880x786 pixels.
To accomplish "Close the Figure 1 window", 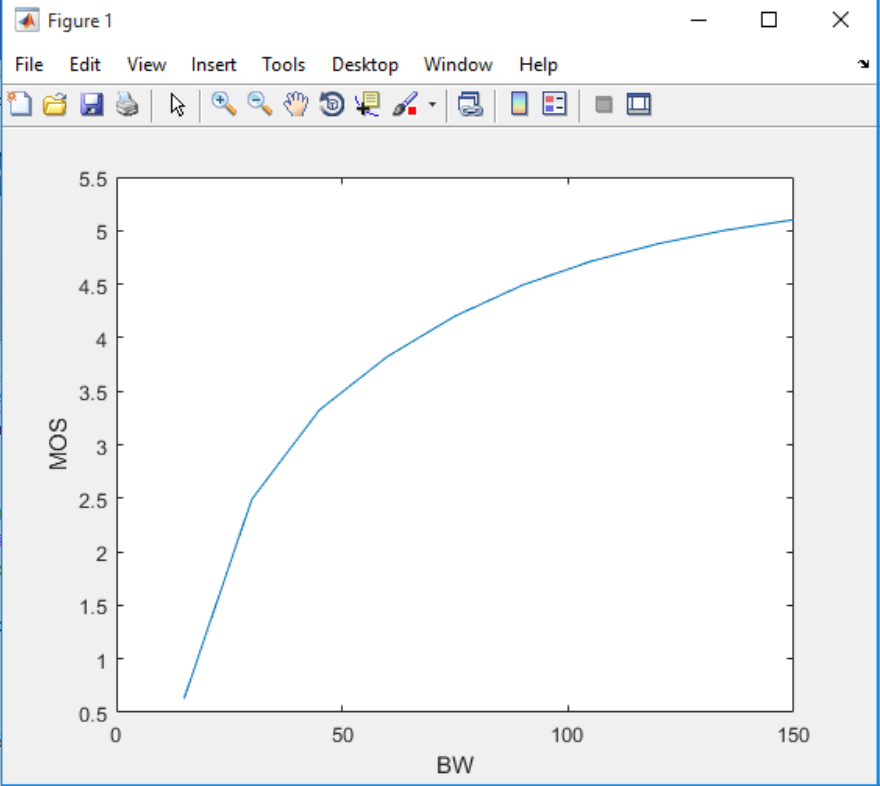I will pyautogui.click(x=840, y=20).
